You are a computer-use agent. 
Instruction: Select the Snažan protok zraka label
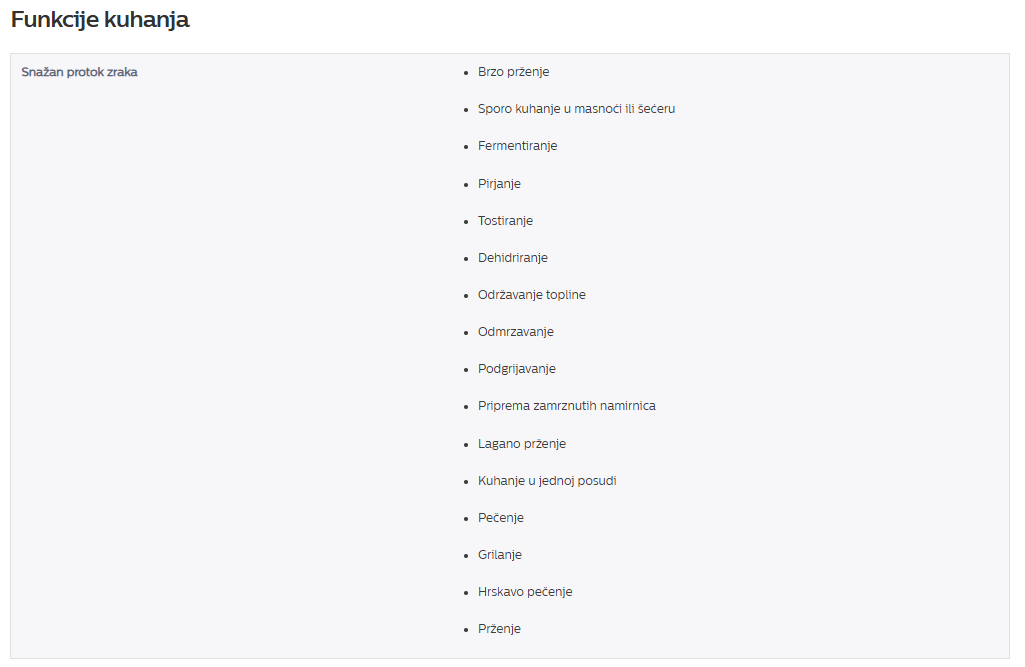[79, 72]
